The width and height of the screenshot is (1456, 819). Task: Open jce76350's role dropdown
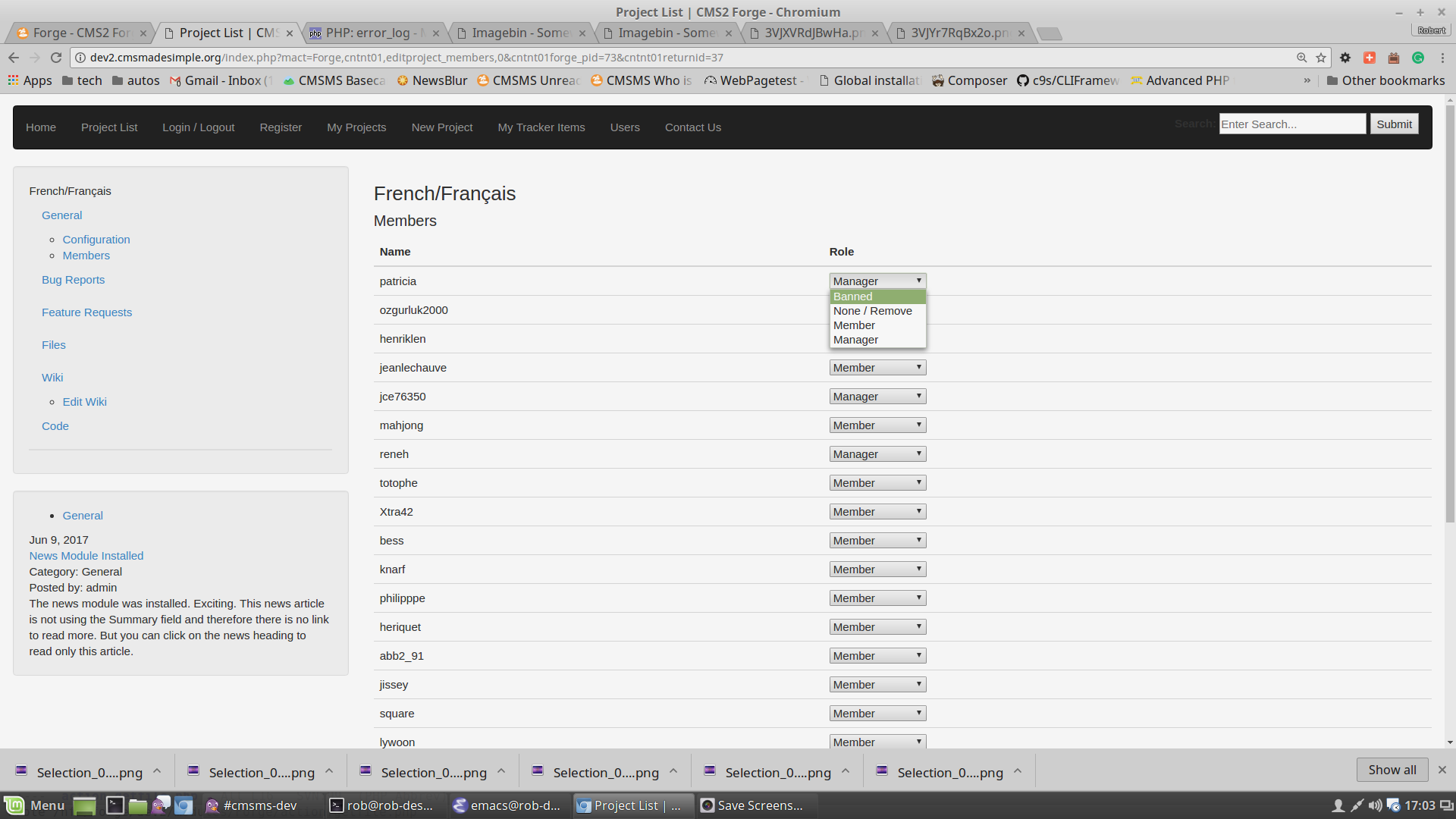point(877,397)
